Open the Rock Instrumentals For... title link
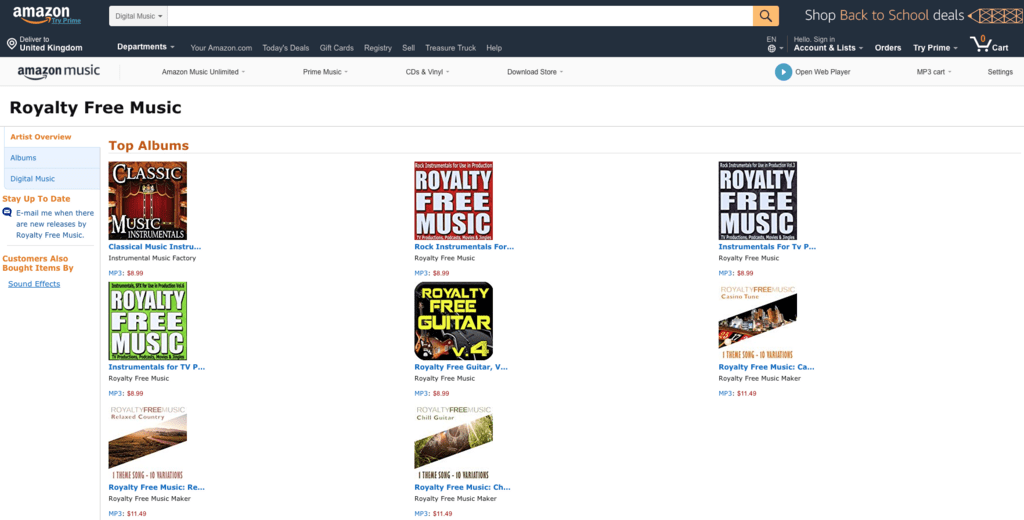1024x520 pixels. click(x=464, y=246)
